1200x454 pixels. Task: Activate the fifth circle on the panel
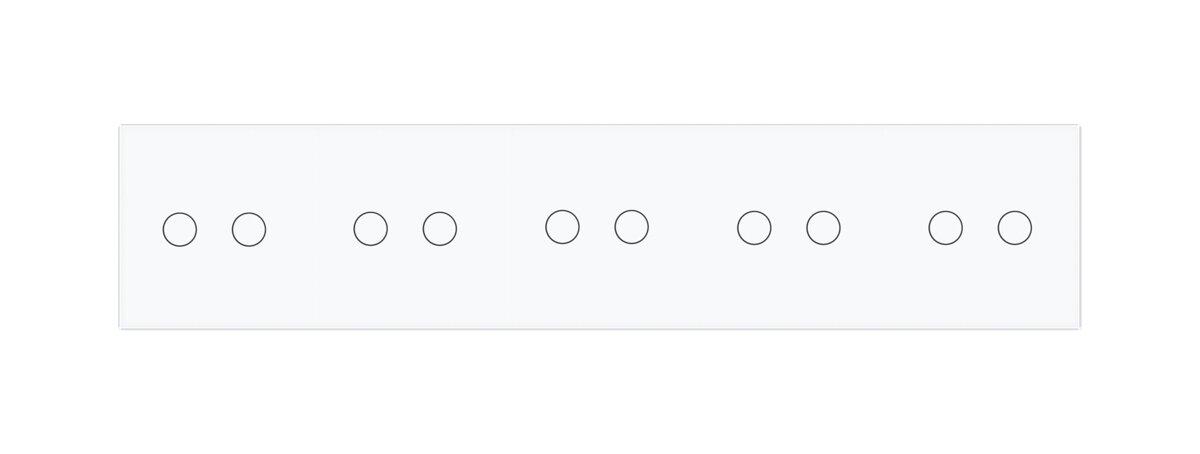[x=562, y=227]
